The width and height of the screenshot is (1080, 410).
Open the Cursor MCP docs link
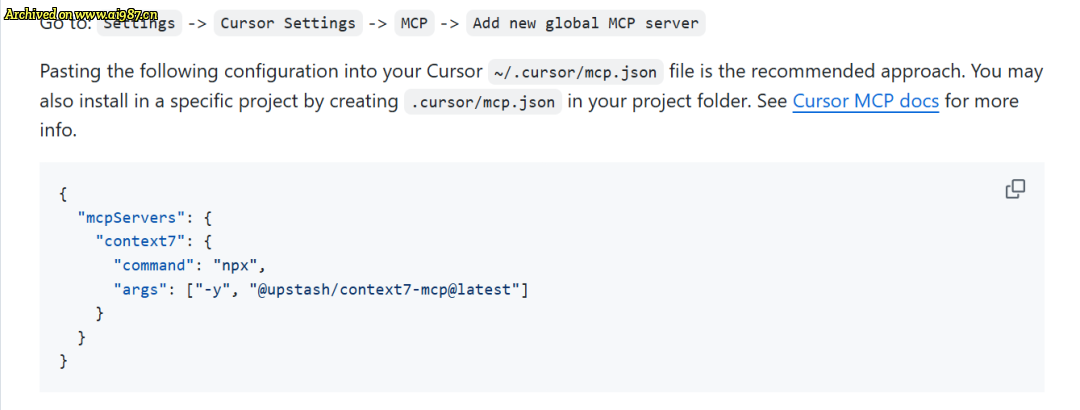coord(866,101)
